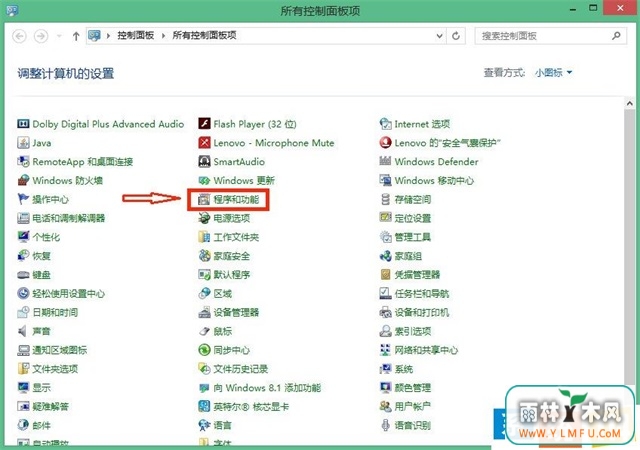Click the Internet 选项 icon

click(385, 124)
